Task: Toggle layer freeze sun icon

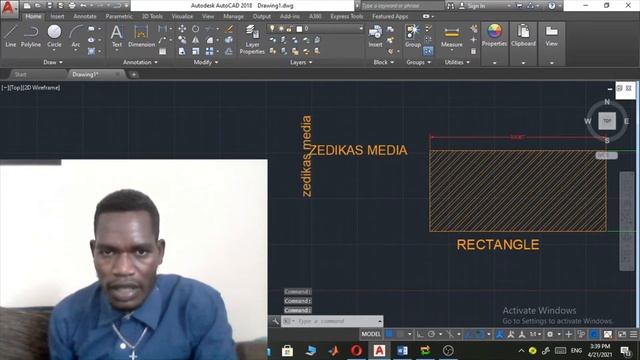Action: tap(281, 29)
